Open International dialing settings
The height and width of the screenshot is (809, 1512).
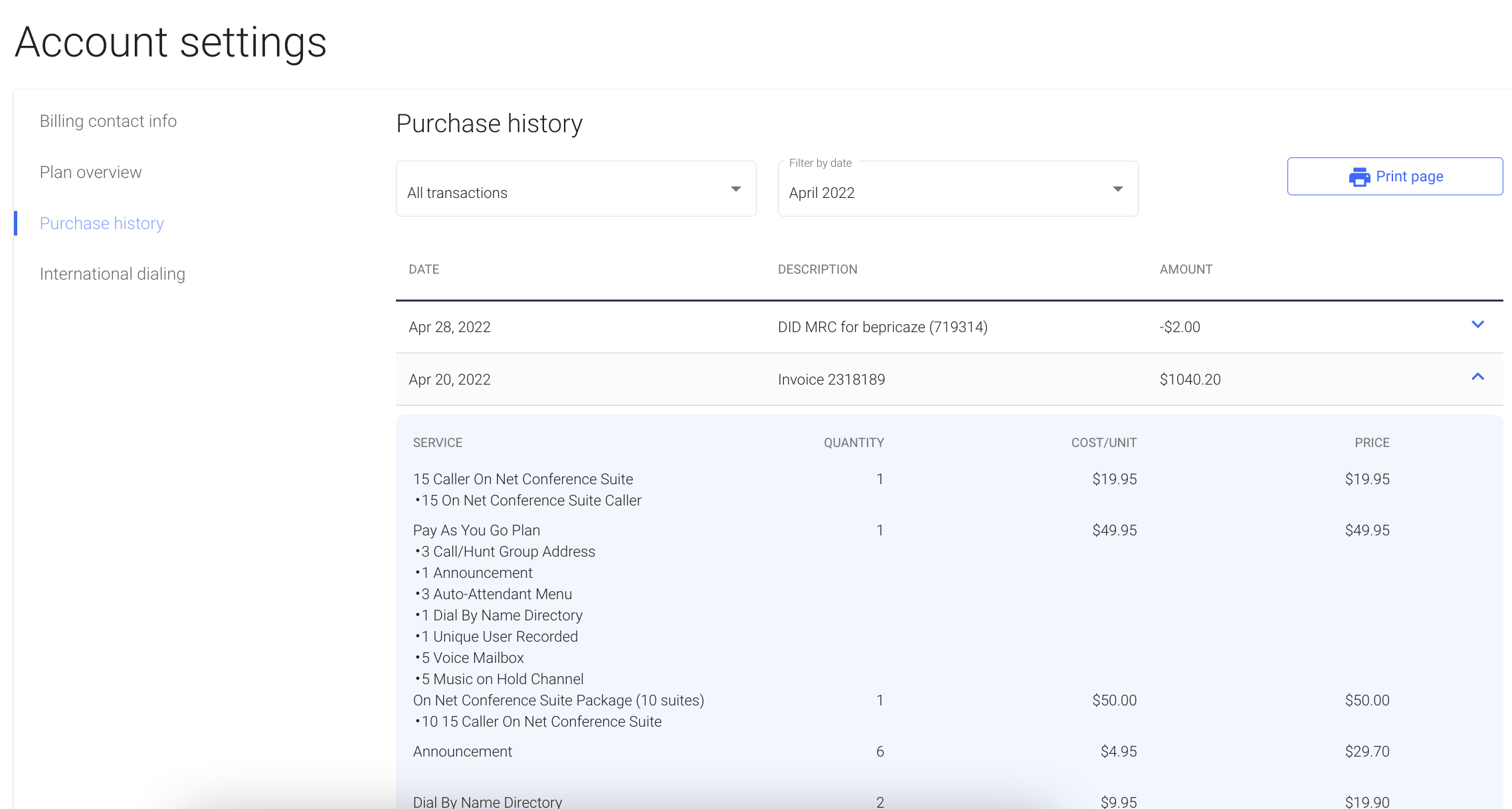(x=112, y=274)
